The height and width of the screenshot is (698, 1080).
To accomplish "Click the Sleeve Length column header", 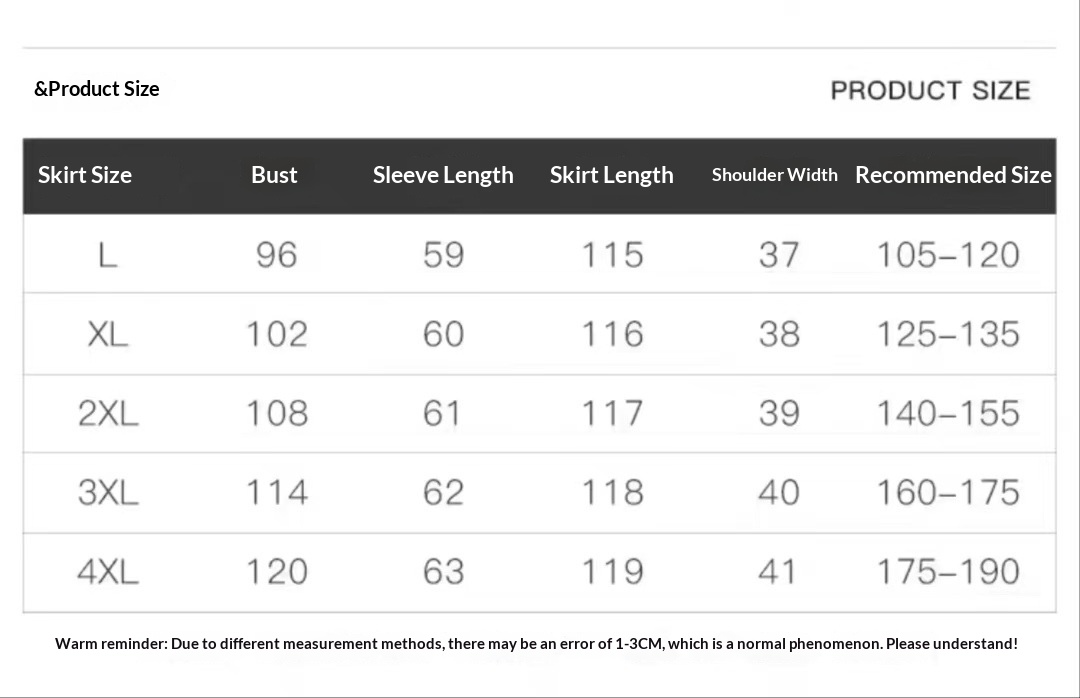I will pos(443,175).
